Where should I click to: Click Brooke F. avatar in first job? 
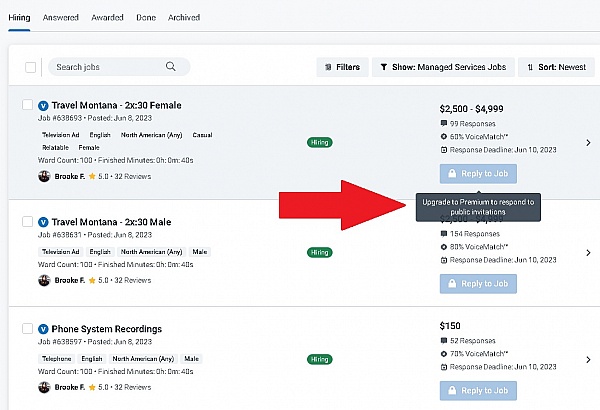44,176
